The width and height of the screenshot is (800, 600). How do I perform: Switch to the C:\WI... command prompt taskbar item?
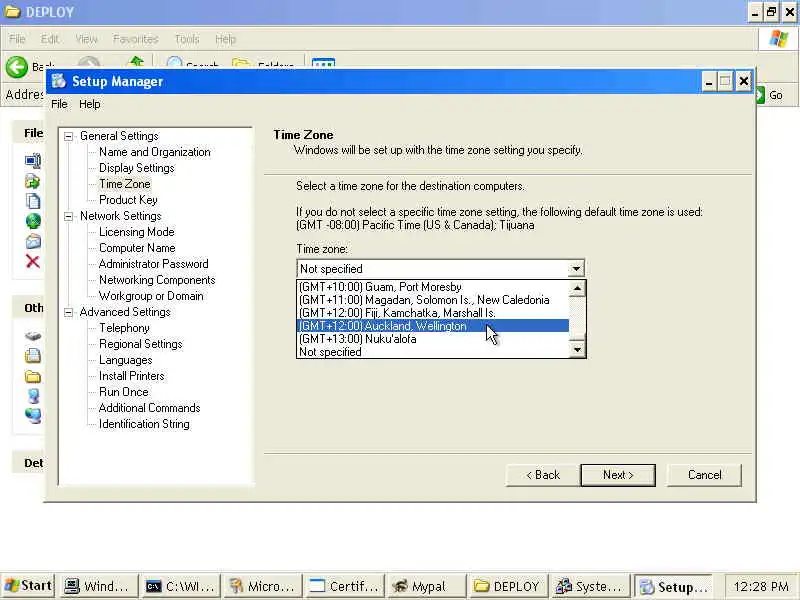tap(180, 586)
